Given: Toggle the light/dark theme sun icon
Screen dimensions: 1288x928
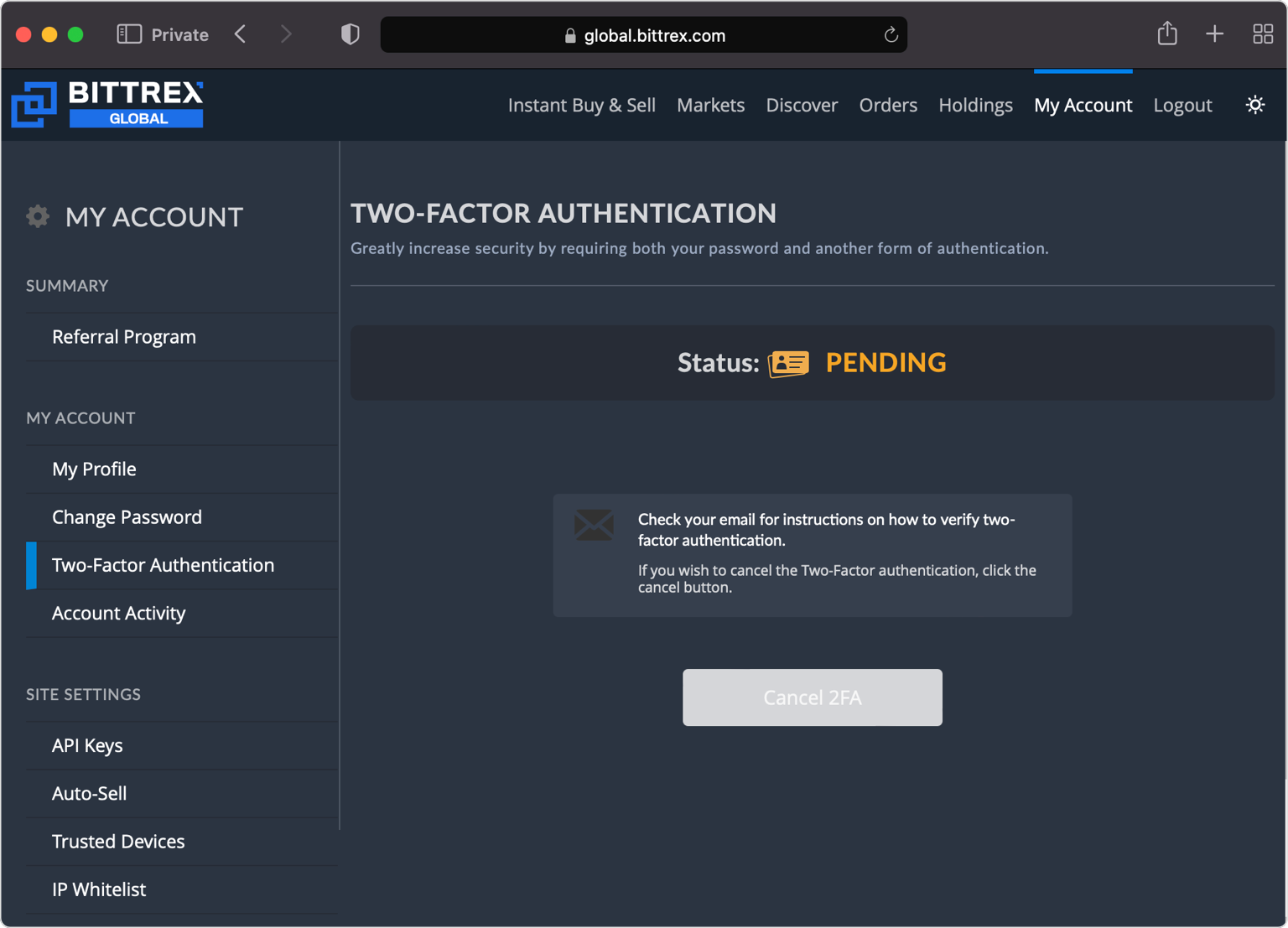Looking at the screenshot, I should pyautogui.click(x=1254, y=105).
